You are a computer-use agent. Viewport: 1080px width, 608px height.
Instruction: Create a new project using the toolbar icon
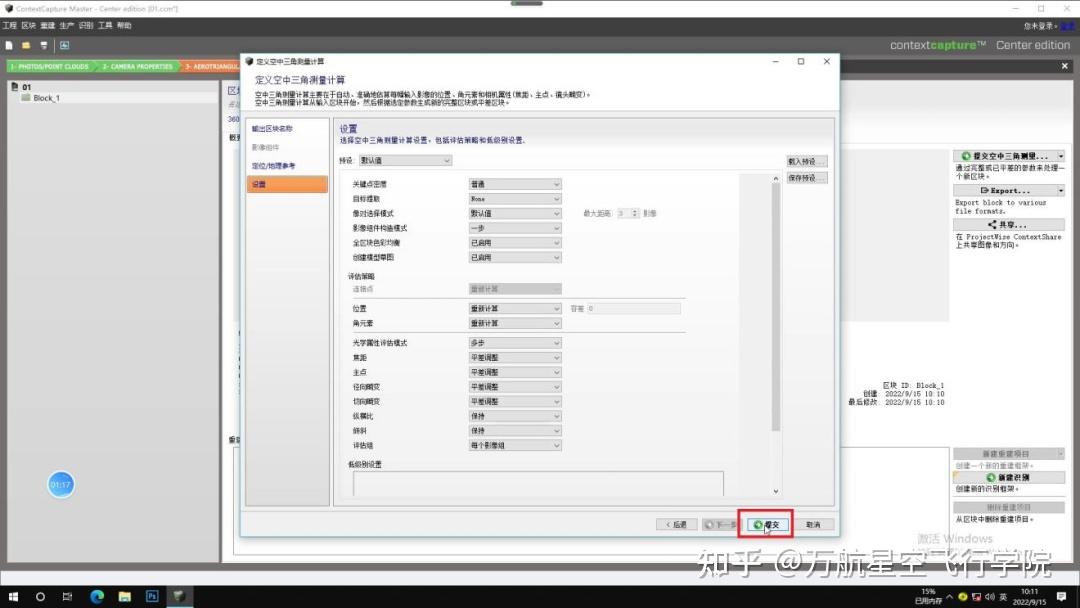click(9, 44)
